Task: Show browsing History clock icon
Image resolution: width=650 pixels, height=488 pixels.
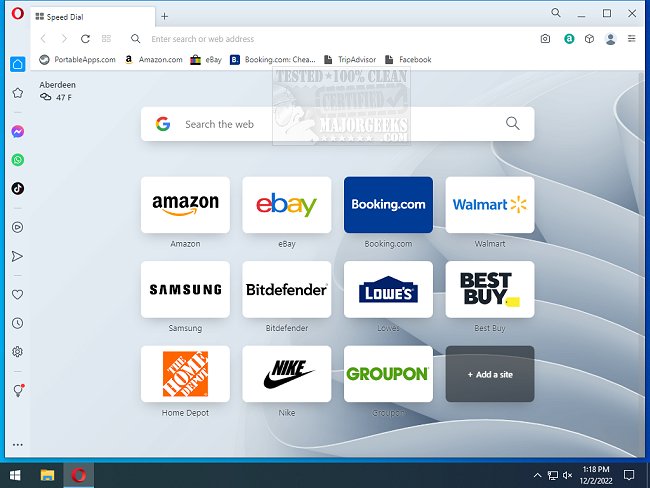Action: coord(17,323)
